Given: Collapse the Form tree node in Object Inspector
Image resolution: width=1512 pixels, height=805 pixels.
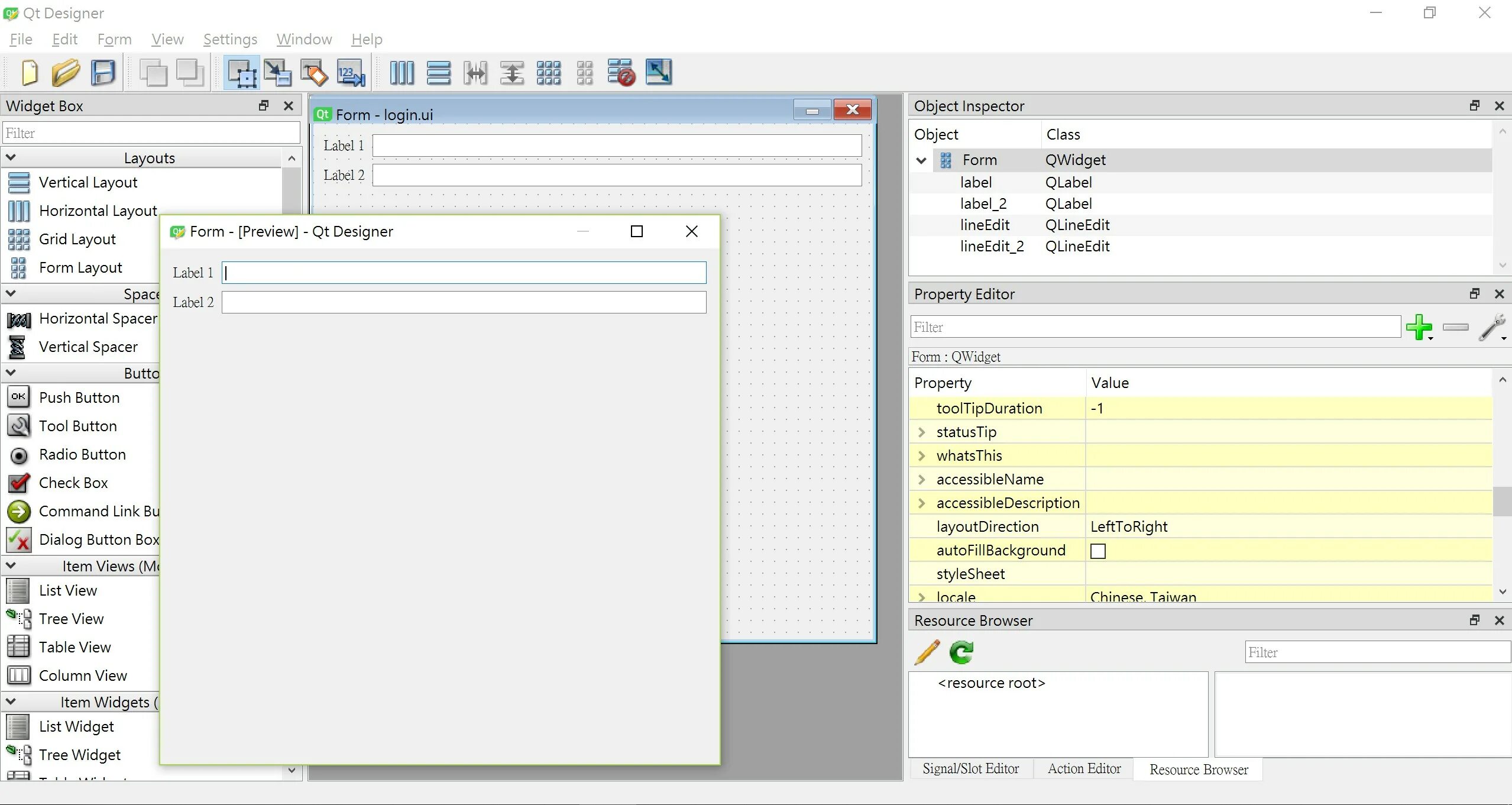Looking at the screenshot, I should (921, 160).
